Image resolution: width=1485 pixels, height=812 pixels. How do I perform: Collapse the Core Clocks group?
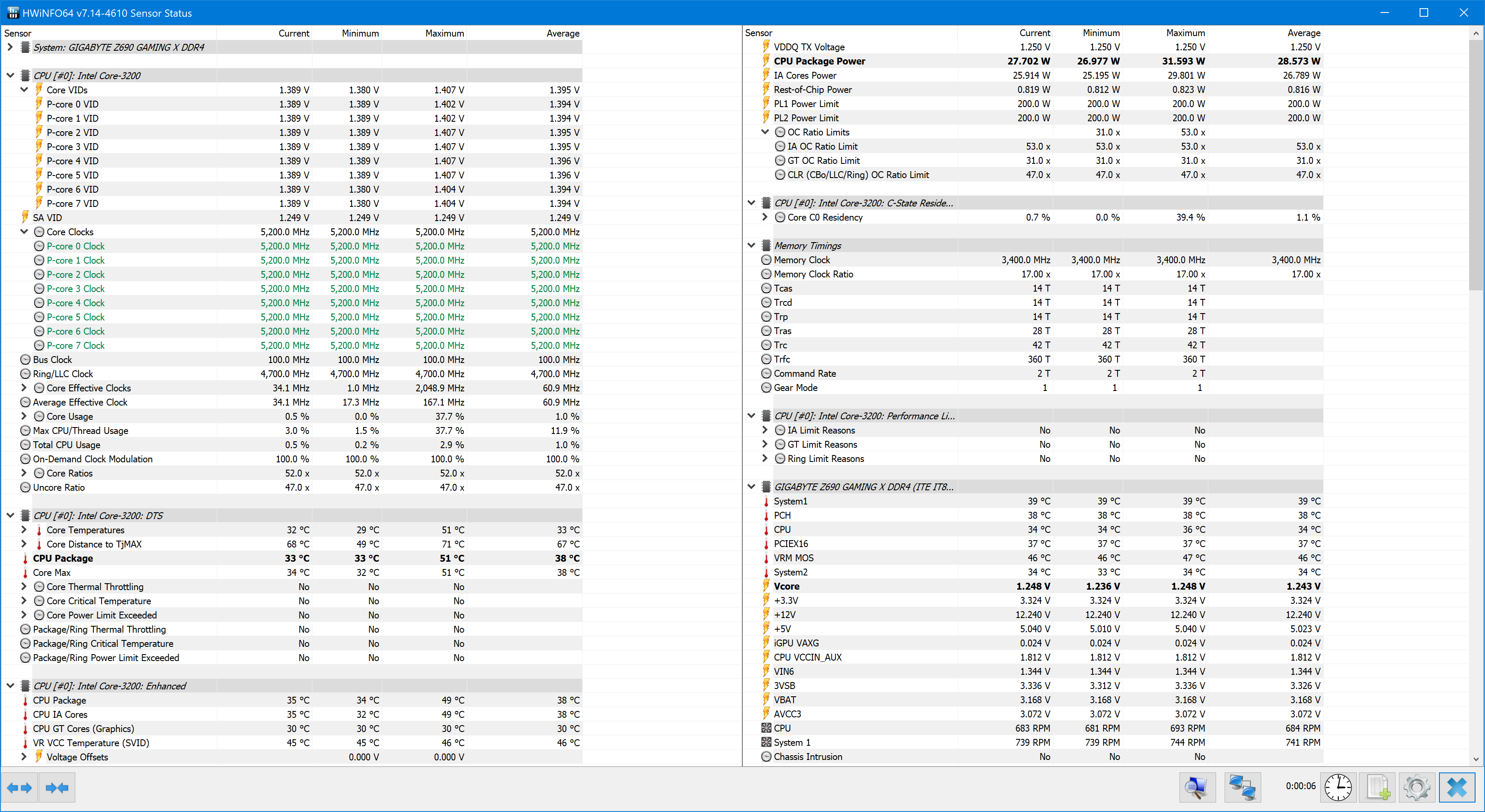click(x=24, y=232)
